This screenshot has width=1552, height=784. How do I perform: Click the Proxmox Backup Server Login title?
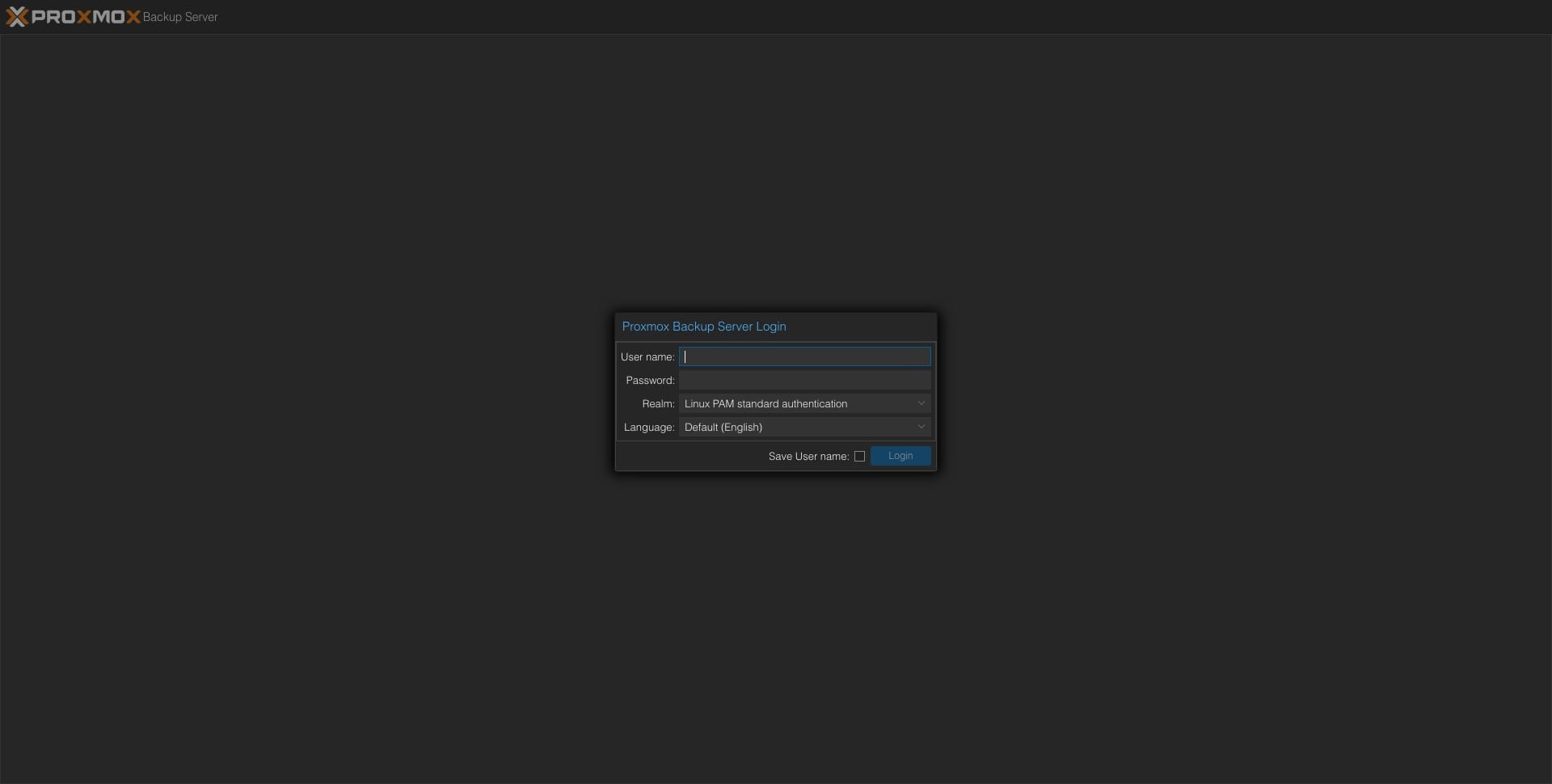(x=703, y=327)
